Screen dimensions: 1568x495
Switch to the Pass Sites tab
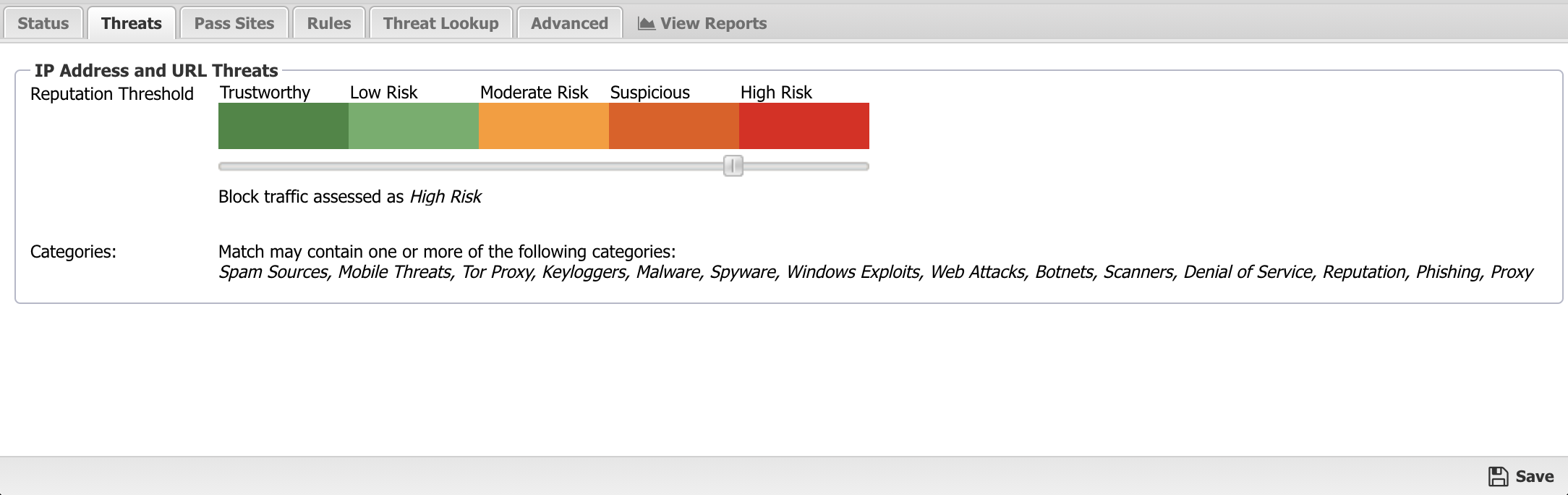click(x=234, y=23)
